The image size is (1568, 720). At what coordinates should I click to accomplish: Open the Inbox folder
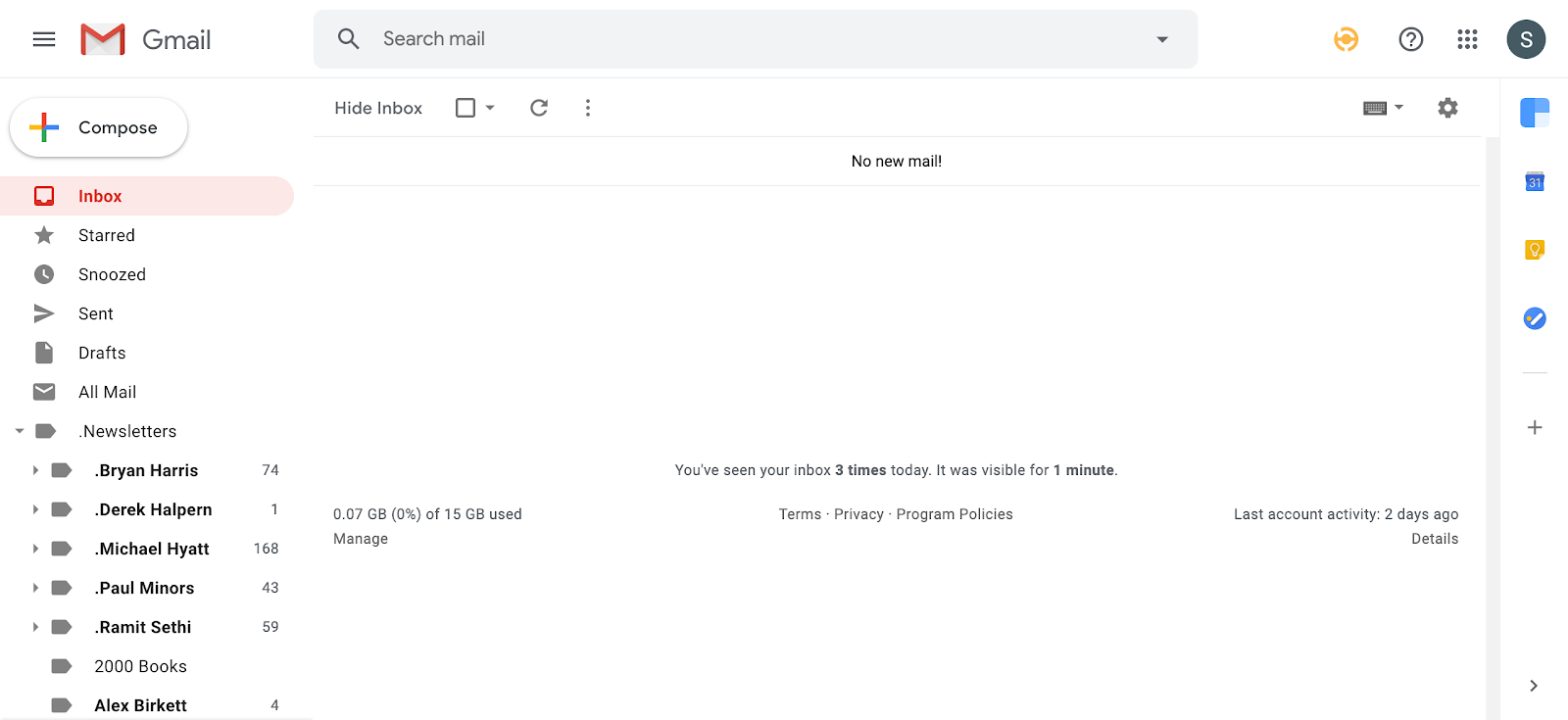pos(147,196)
